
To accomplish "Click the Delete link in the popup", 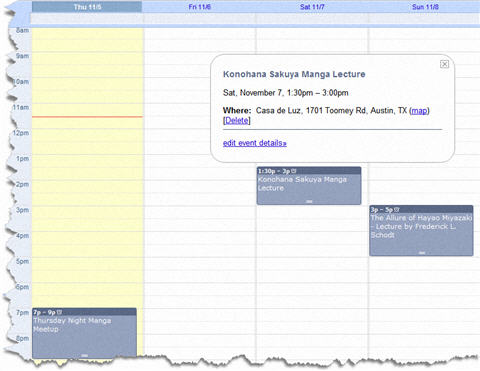I will pos(237,121).
